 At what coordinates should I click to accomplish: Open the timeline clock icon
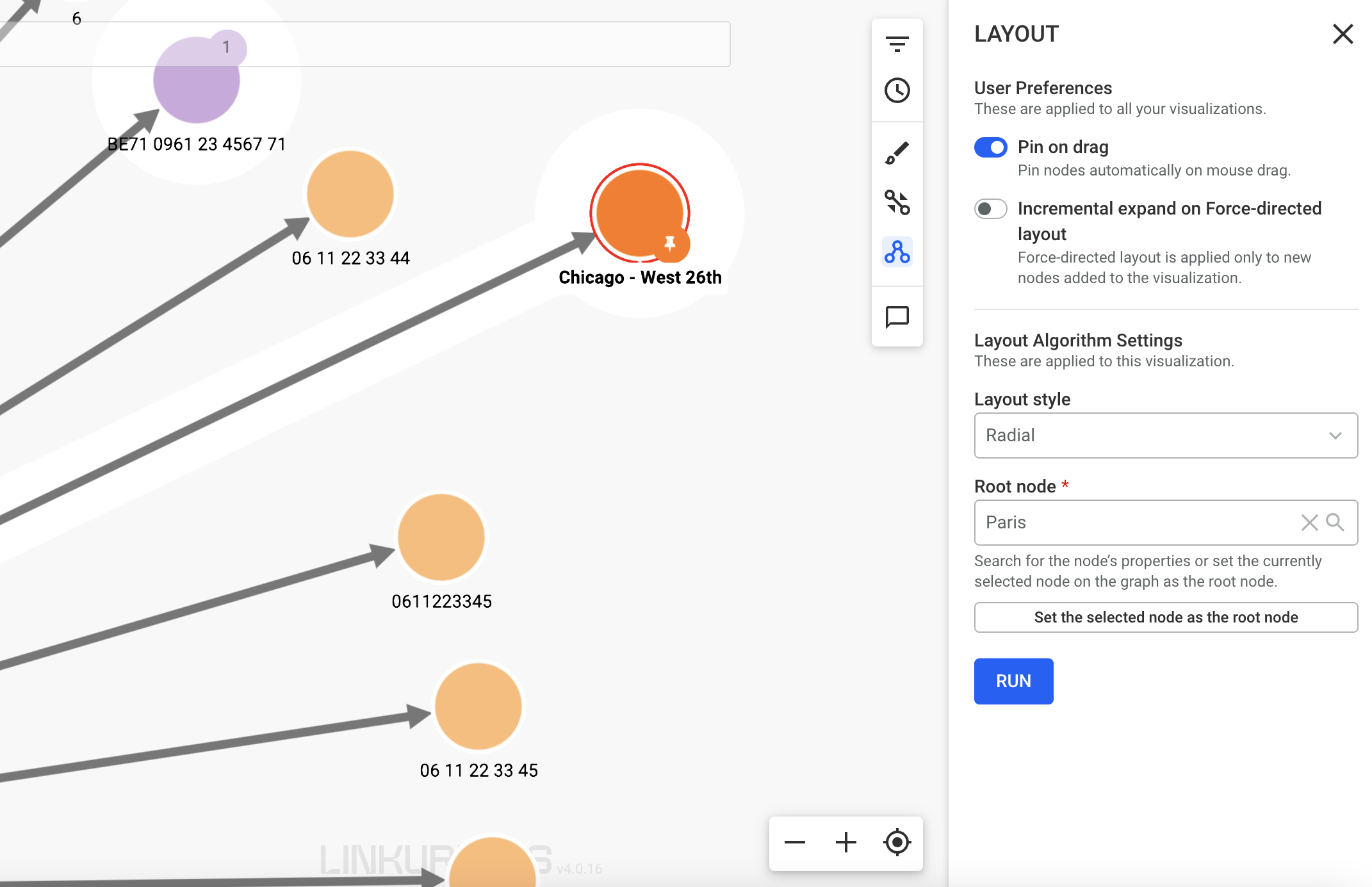tap(897, 90)
